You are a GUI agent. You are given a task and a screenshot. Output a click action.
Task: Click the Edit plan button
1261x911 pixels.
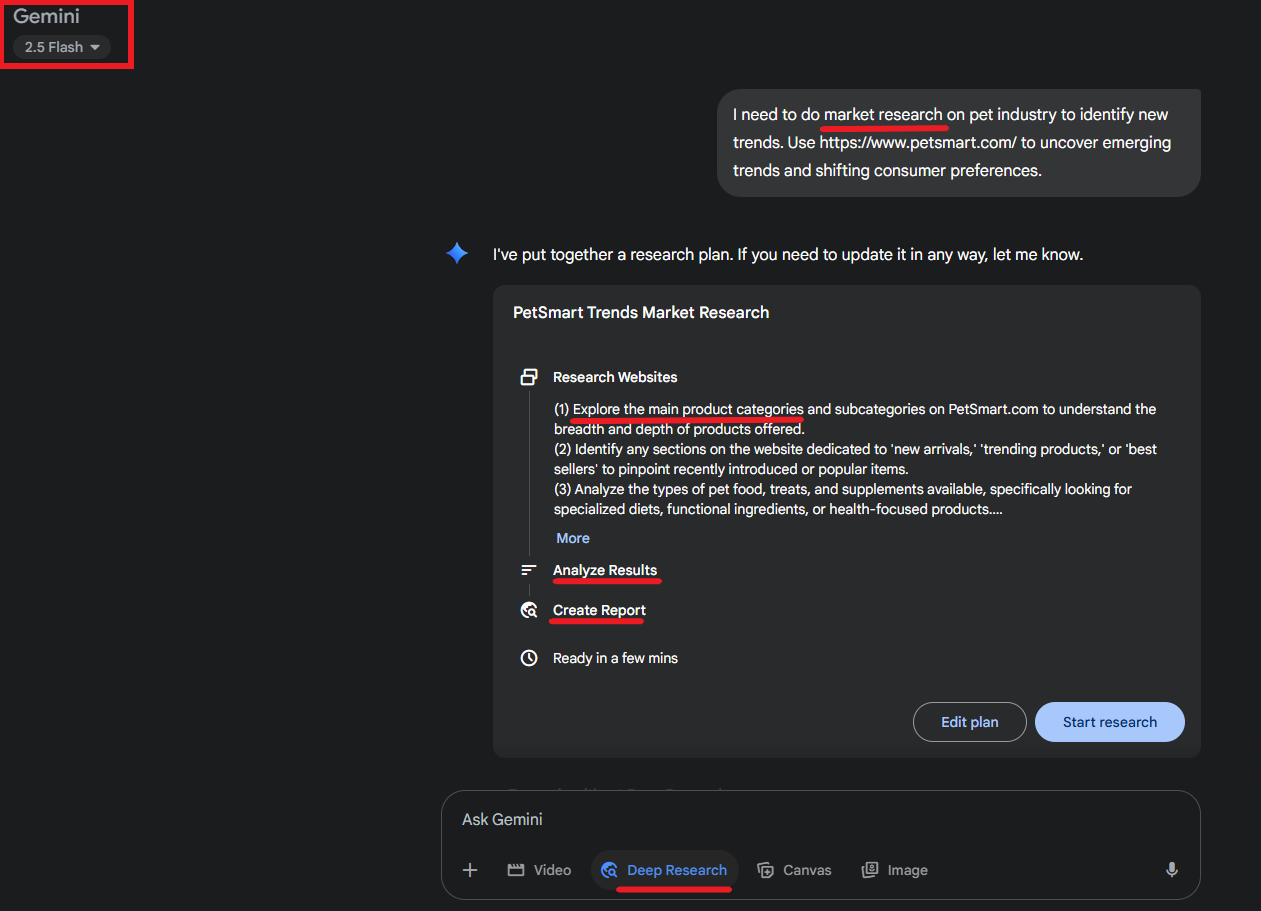(969, 722)
